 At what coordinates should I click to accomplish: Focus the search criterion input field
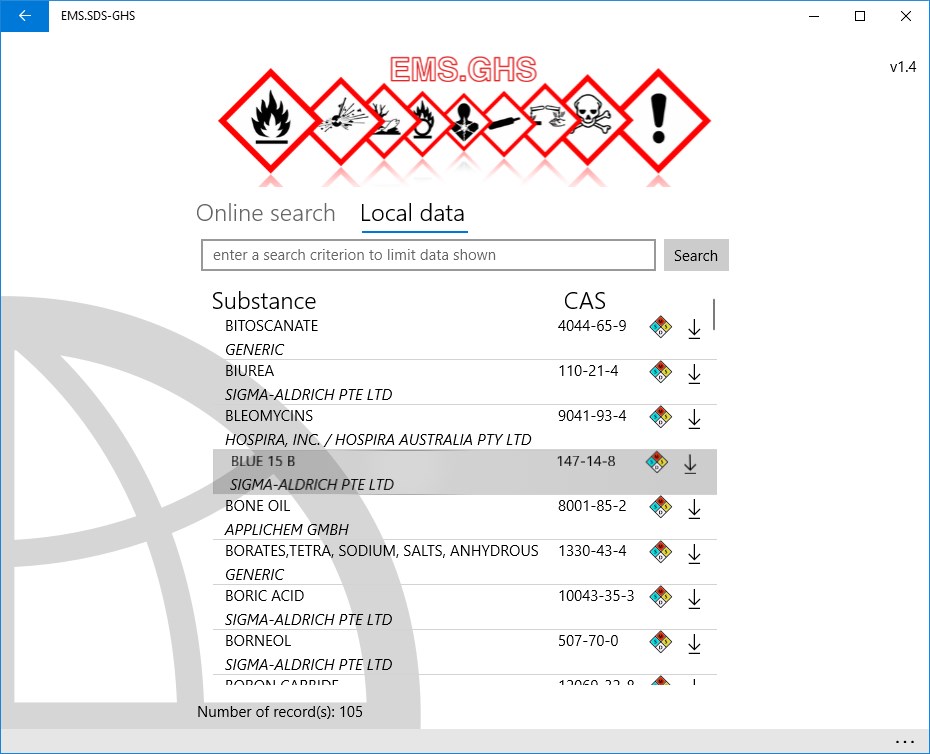pos(428,255)
